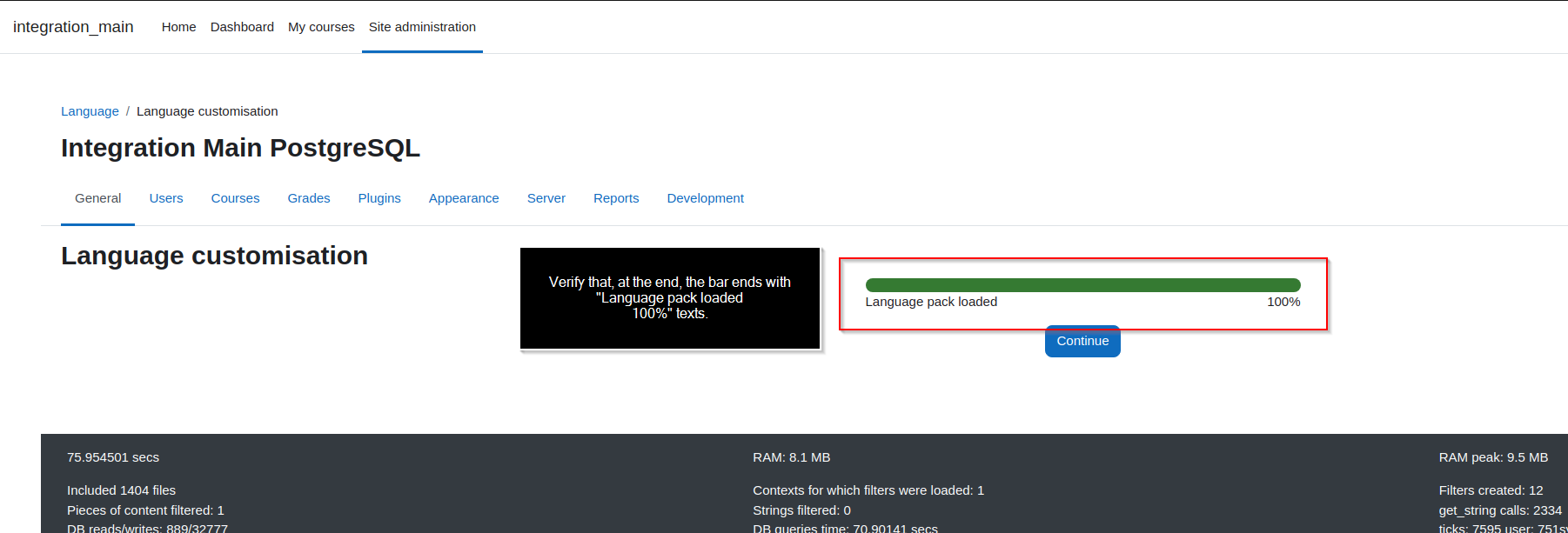The width and height of the screenshot is (1568, 533).
Task: Switch to the Users admin tab
Action: point(166,198)
